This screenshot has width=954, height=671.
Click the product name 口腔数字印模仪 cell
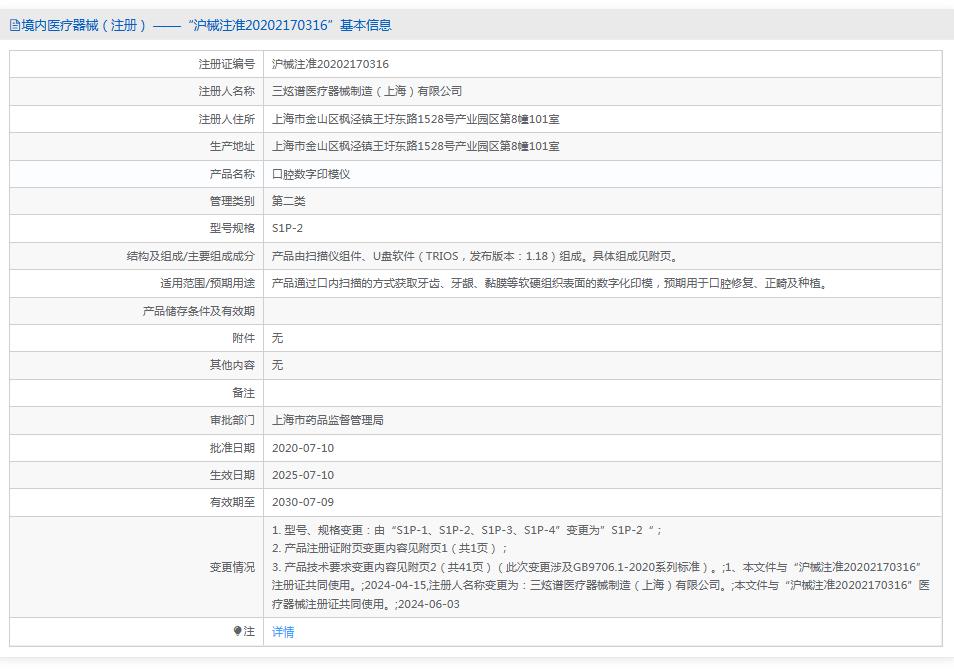coord(310,173)
